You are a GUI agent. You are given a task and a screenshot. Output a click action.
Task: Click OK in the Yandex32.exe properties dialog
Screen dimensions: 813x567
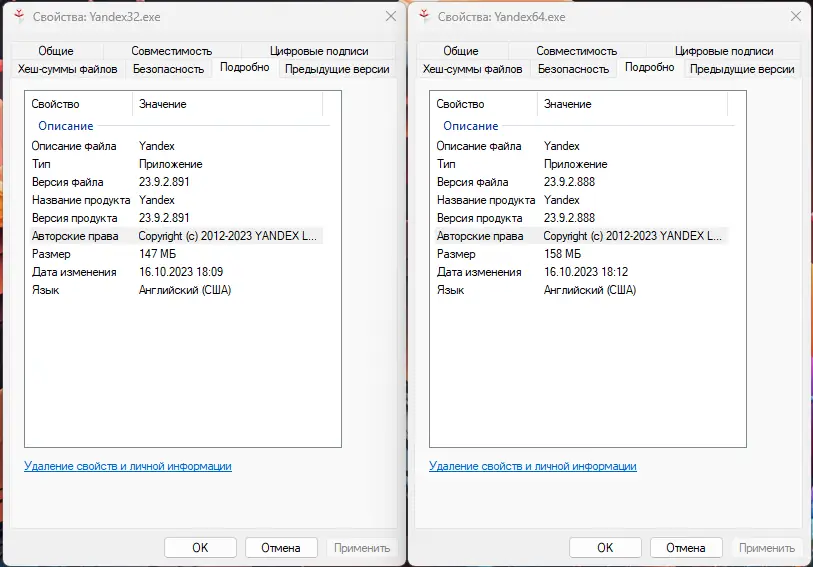pos(200,547)
